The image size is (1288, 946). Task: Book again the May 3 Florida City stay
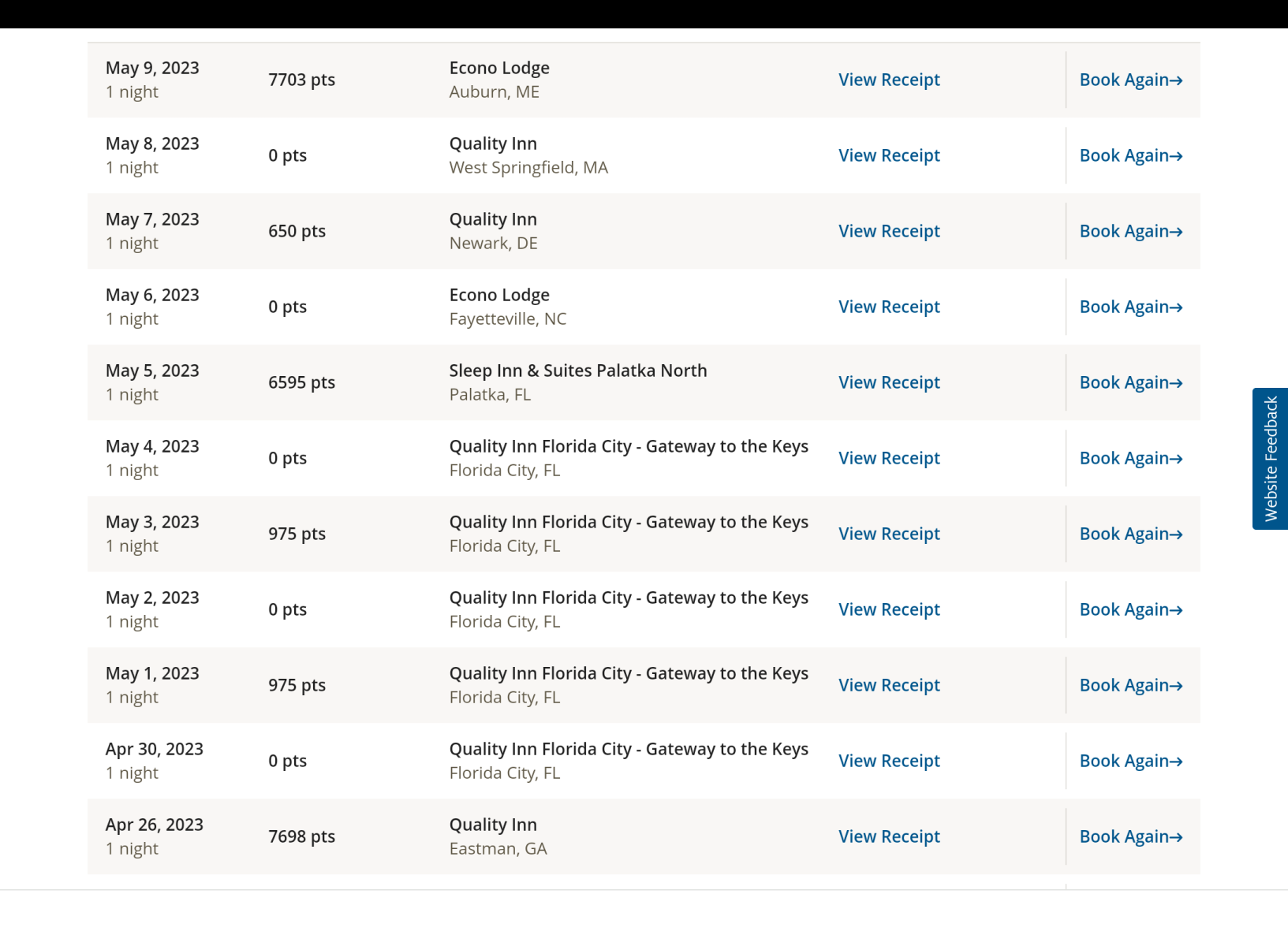[1130, 534]
